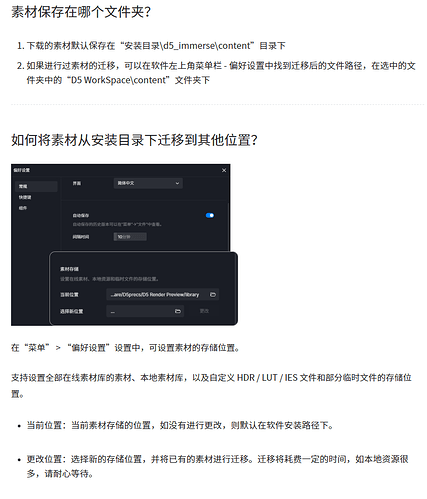427x499 pixels.
Task: Click heading 如何将素材从安装目录下迁移到其他位置
Action: 134,140
